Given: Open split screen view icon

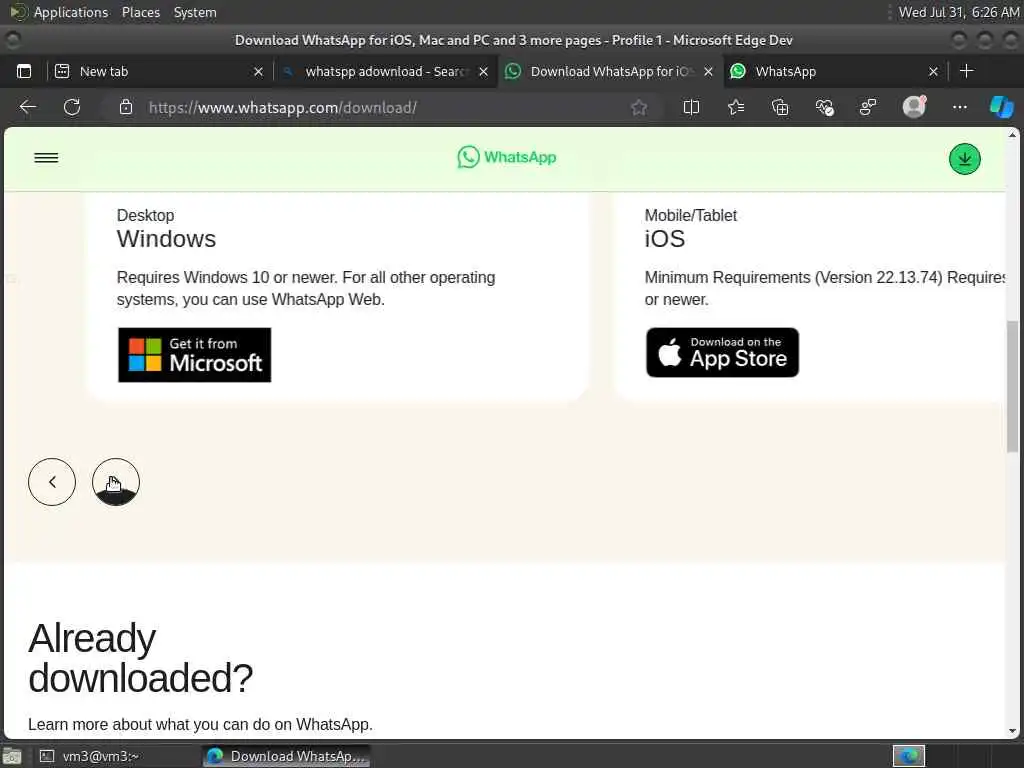Looking at the screenshot, I should tap(691, 107).
